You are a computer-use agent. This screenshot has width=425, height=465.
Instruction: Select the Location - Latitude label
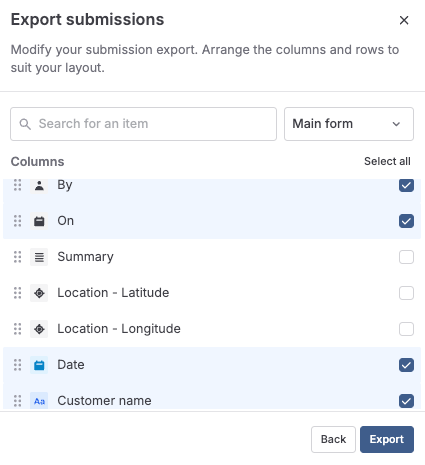pyautogui.click(x=113, y=293)
